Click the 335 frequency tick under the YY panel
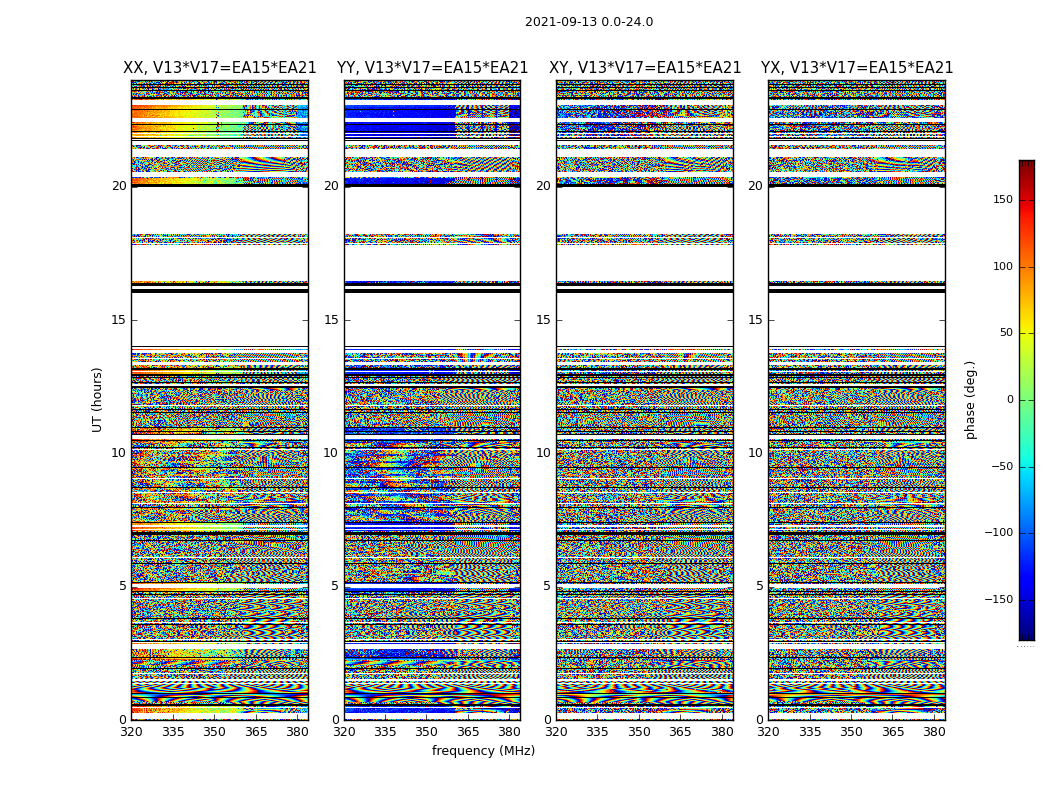This screenshot has height=800, width=1050. pyautogui.click(x=385, y=732)
